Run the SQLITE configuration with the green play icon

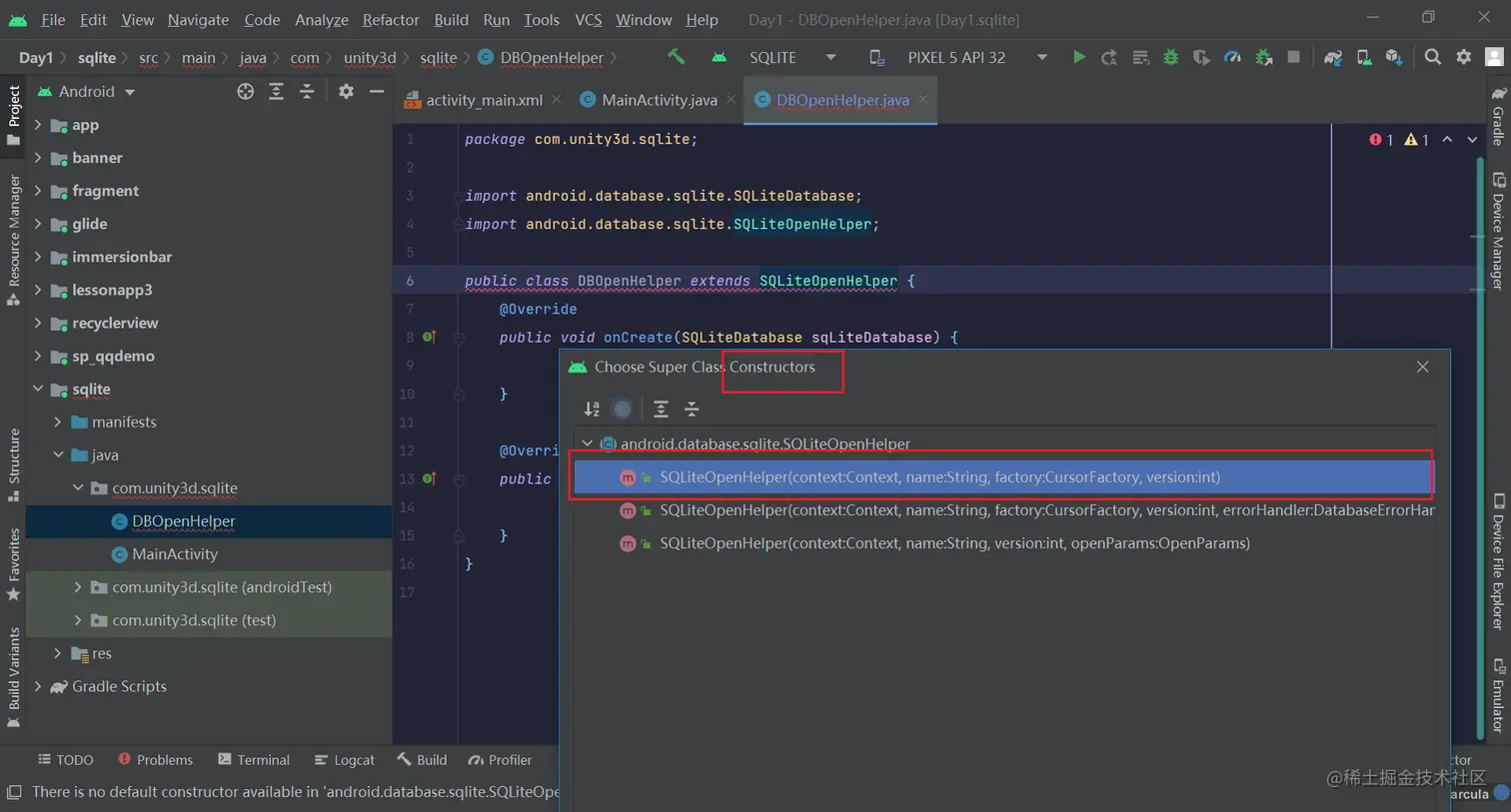click(x=1078, y=57)
